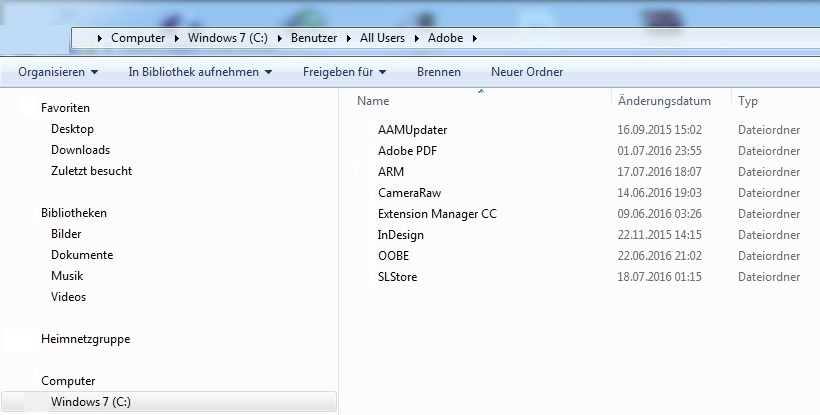The image size is (820, 415).
Task: Go to Benutzer in the address breadcrumb
Action: pyautogui.click(x=314, y=38)
